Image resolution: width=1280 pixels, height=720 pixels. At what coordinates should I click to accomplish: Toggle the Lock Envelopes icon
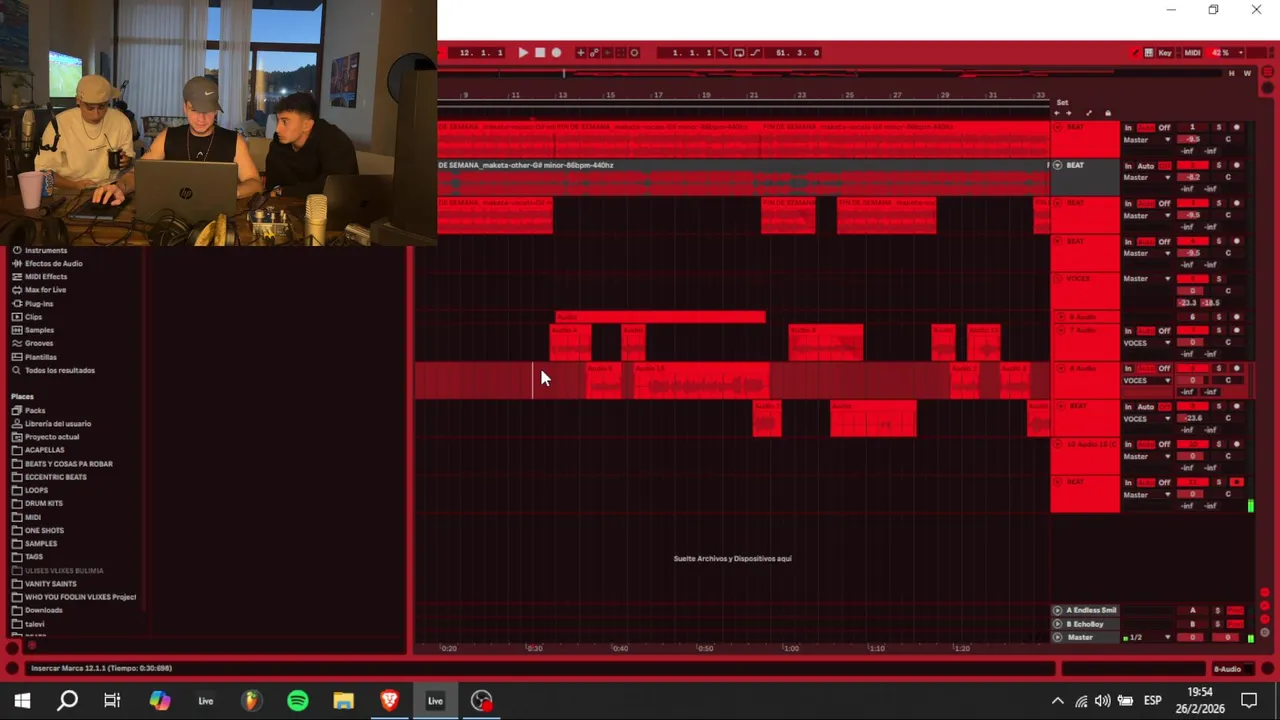(1108, 113)
